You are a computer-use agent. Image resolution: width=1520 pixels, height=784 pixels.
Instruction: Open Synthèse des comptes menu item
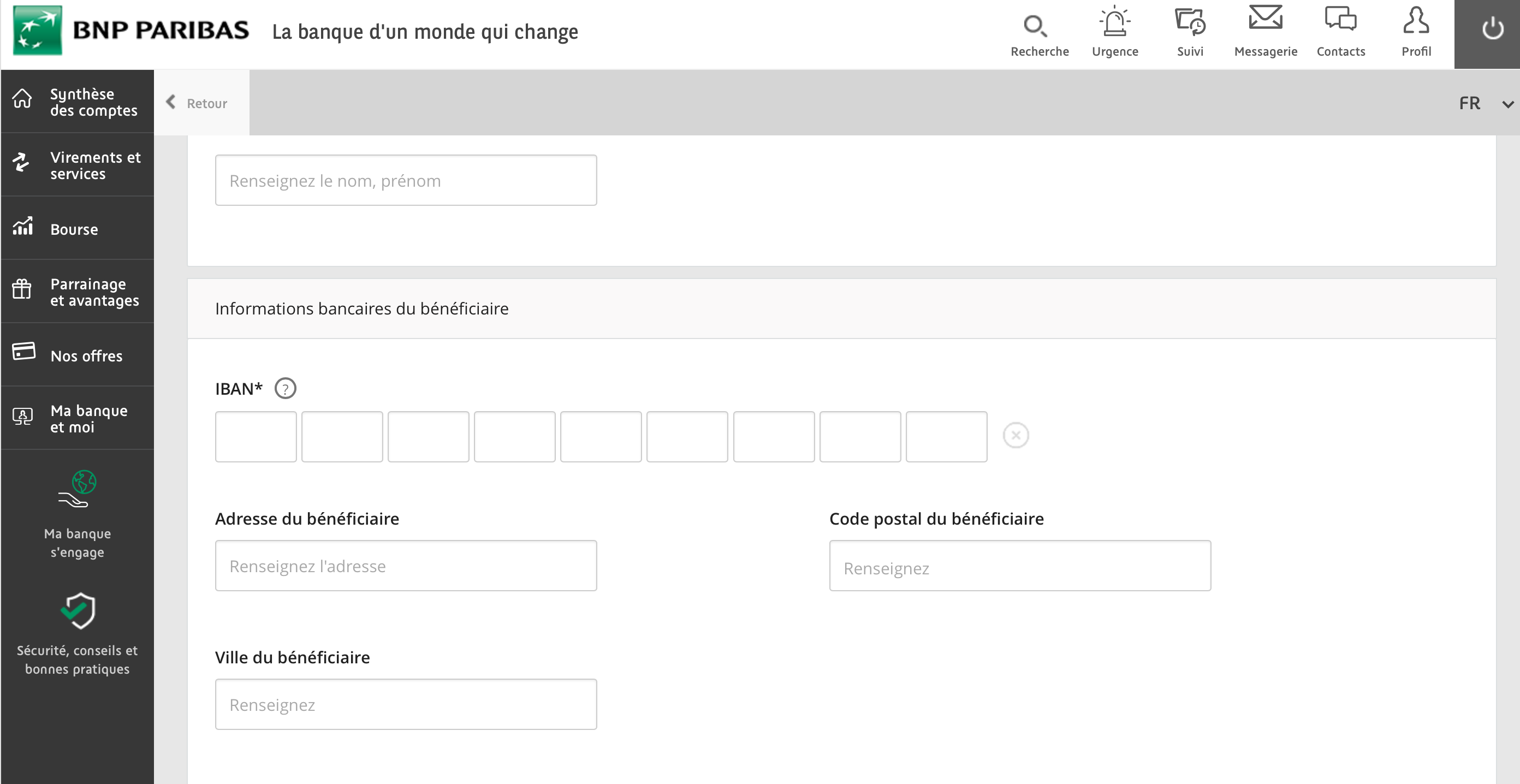78,102
